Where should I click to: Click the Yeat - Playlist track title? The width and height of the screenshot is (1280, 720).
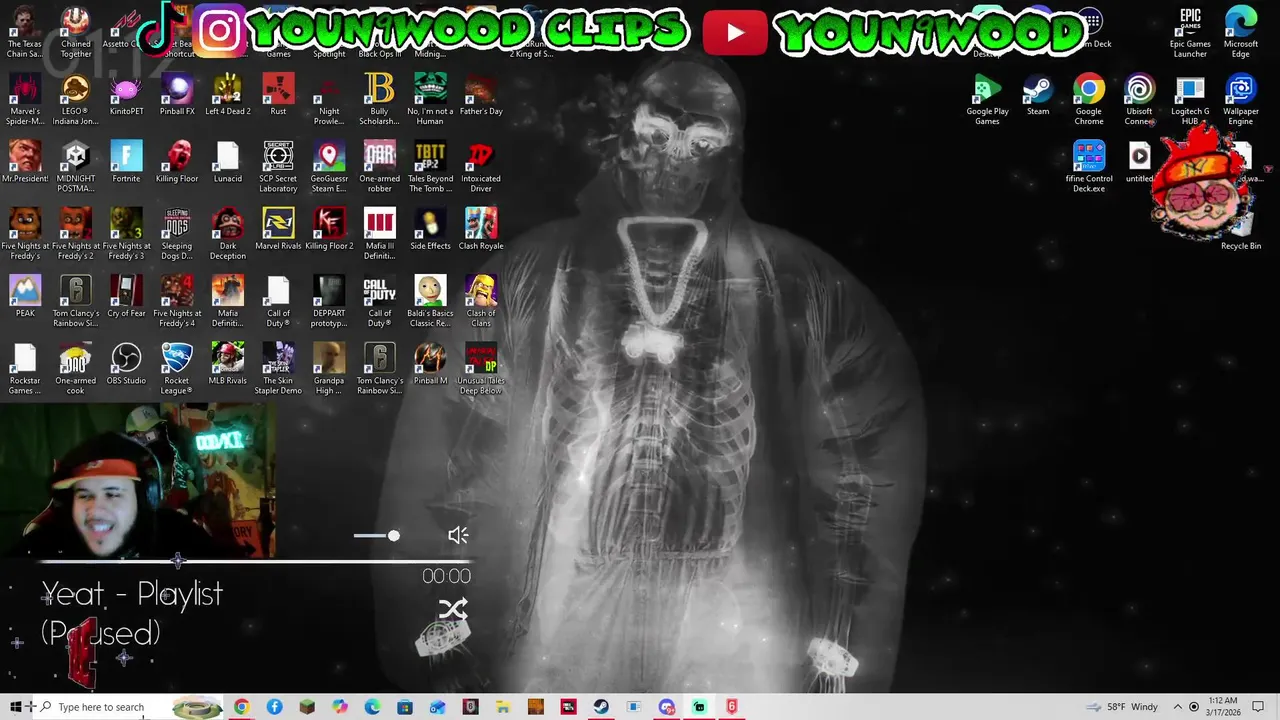[x=132, y=594]
